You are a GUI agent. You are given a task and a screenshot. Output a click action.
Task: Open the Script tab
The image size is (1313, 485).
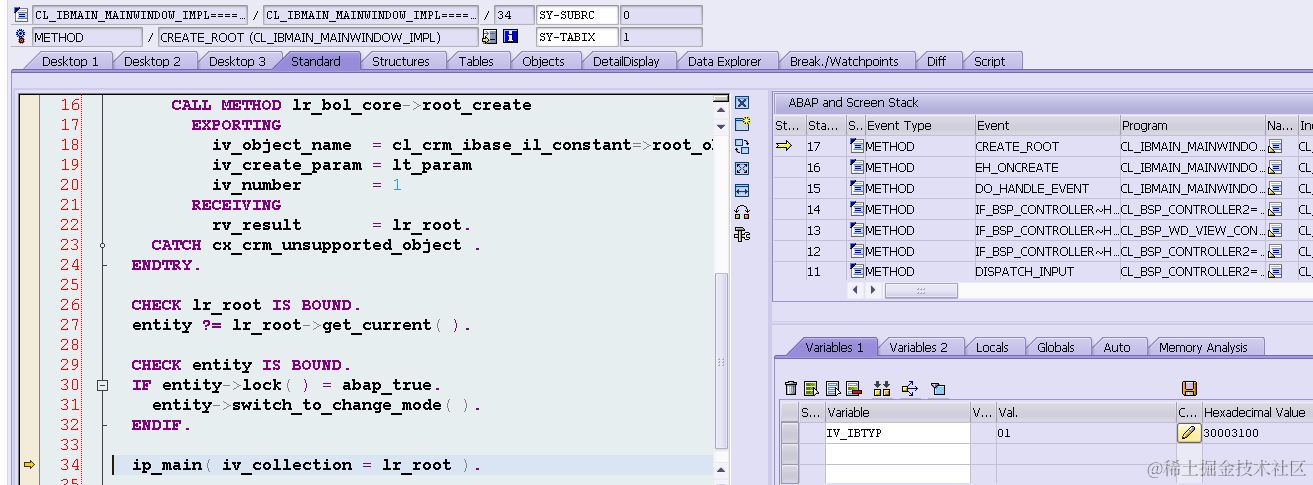tap(990, 61)
